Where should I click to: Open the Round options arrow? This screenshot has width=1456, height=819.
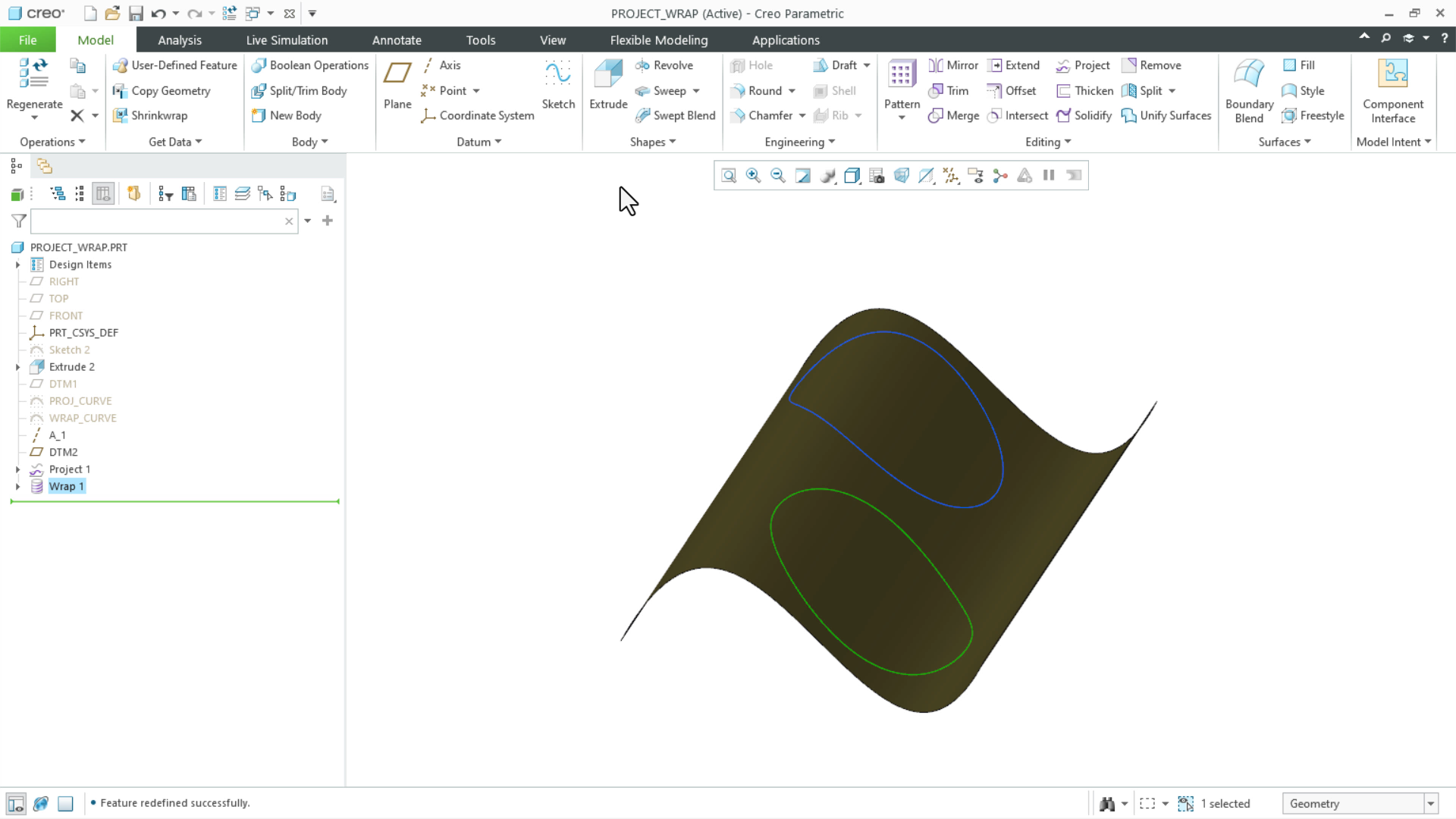[792, 91]
